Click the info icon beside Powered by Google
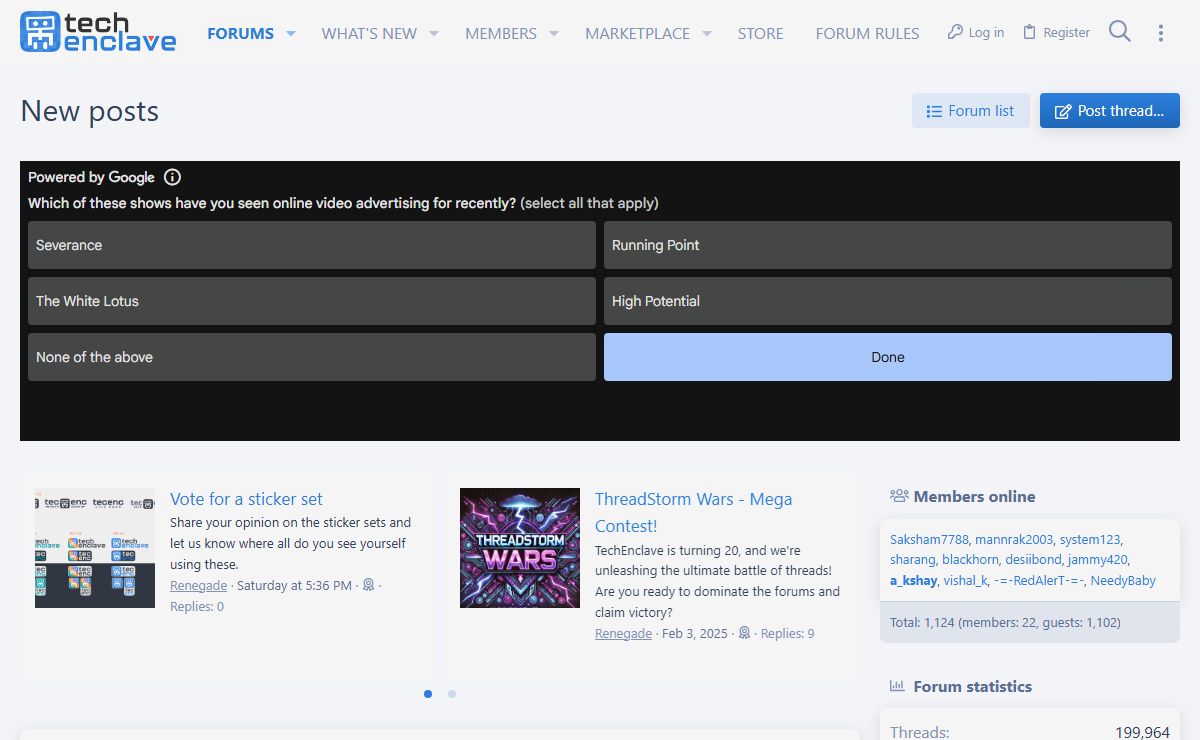Image resolution: width=1200 pixels, height=740 pixels. (x=172, y=177)
